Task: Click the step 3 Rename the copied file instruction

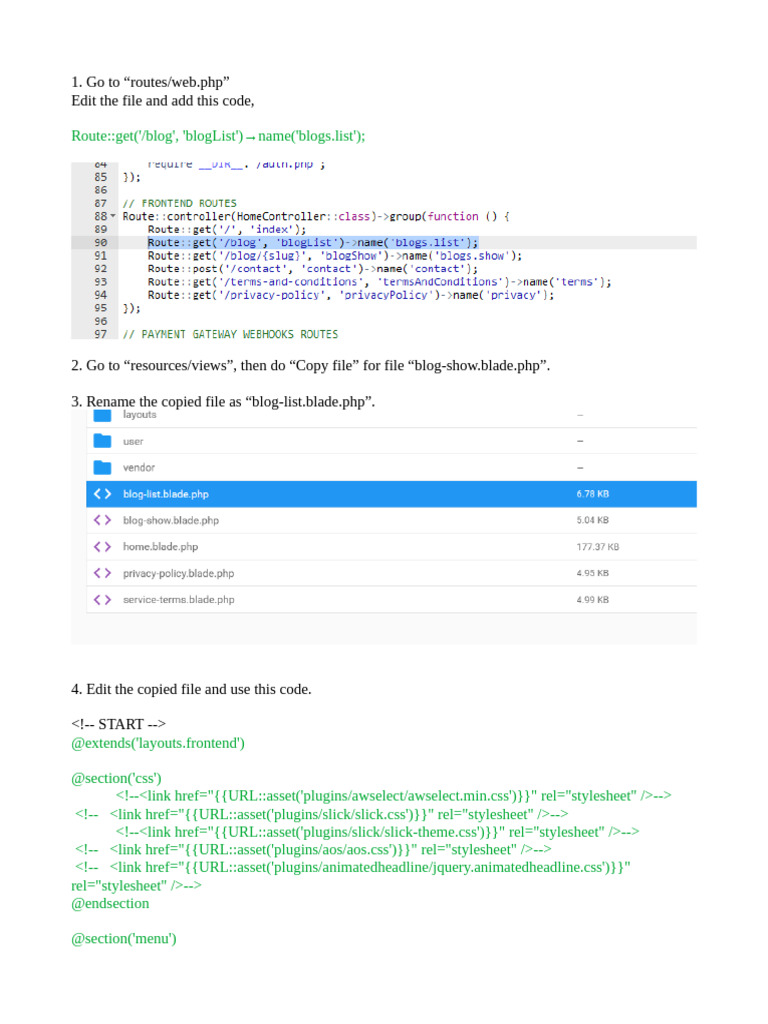Action: [223, 402]
